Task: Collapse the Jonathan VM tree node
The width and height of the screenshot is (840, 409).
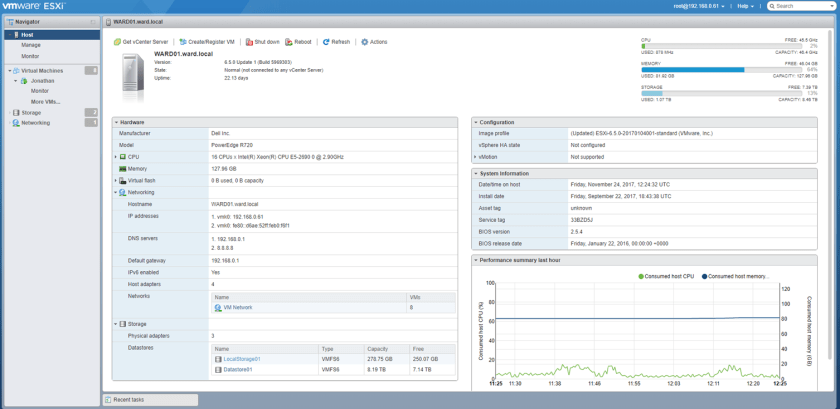Action: tap(16, 81)
